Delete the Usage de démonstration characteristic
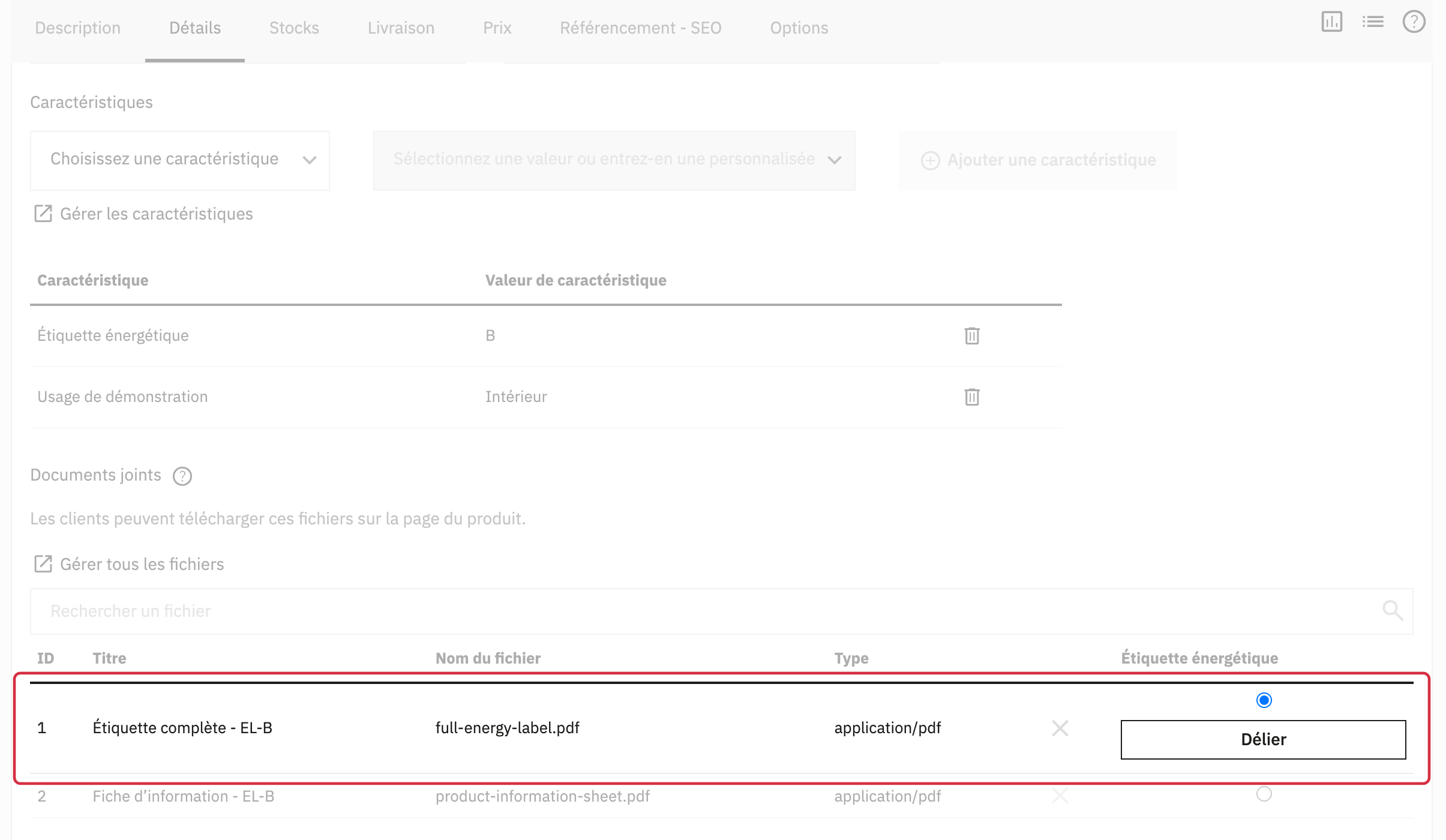The image size is (1446, 840). click(x=972, y=397)
